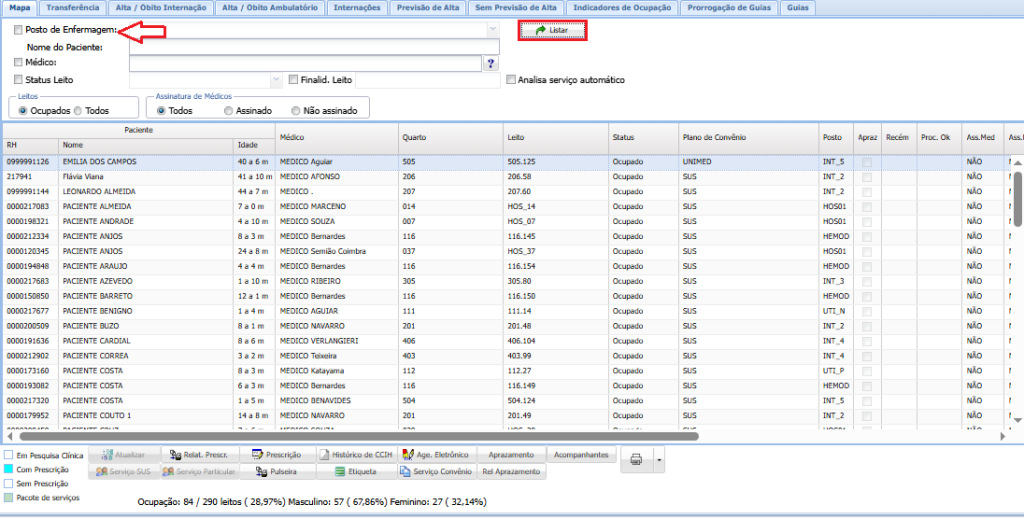Click the Serviço Particular button
The width and height of the screenshot is (1024, 519).
coord(200,471)
